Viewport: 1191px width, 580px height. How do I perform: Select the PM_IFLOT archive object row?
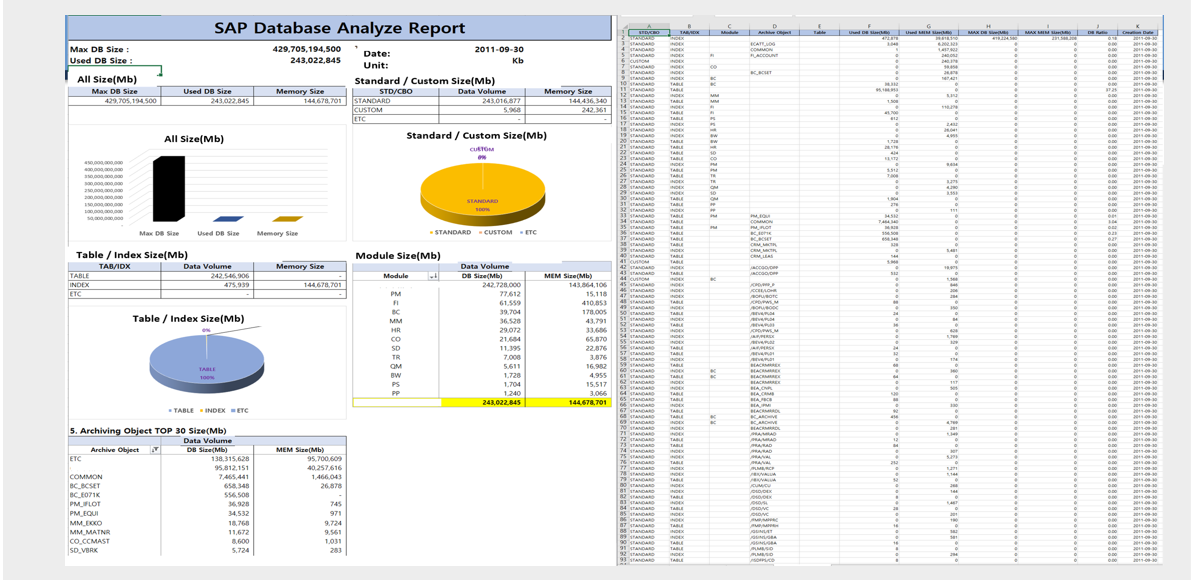(207, 504)
